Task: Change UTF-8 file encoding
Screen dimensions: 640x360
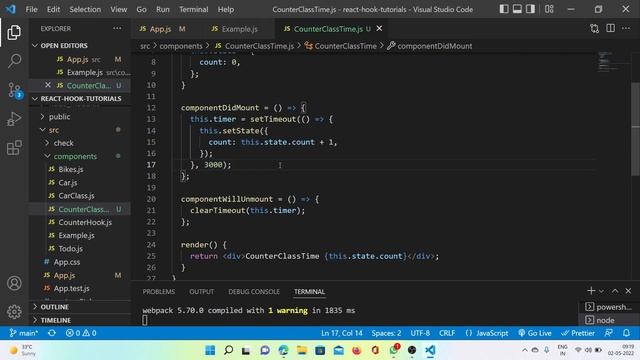Action: click(x=420, y=333)
